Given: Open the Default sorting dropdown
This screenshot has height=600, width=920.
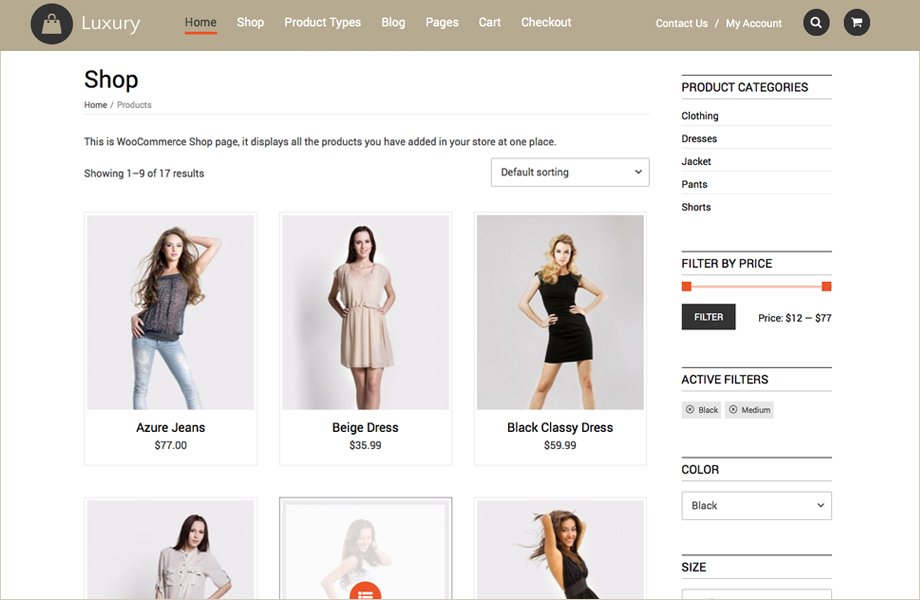Looking at the screenshot, I should (x=570, y=172).
